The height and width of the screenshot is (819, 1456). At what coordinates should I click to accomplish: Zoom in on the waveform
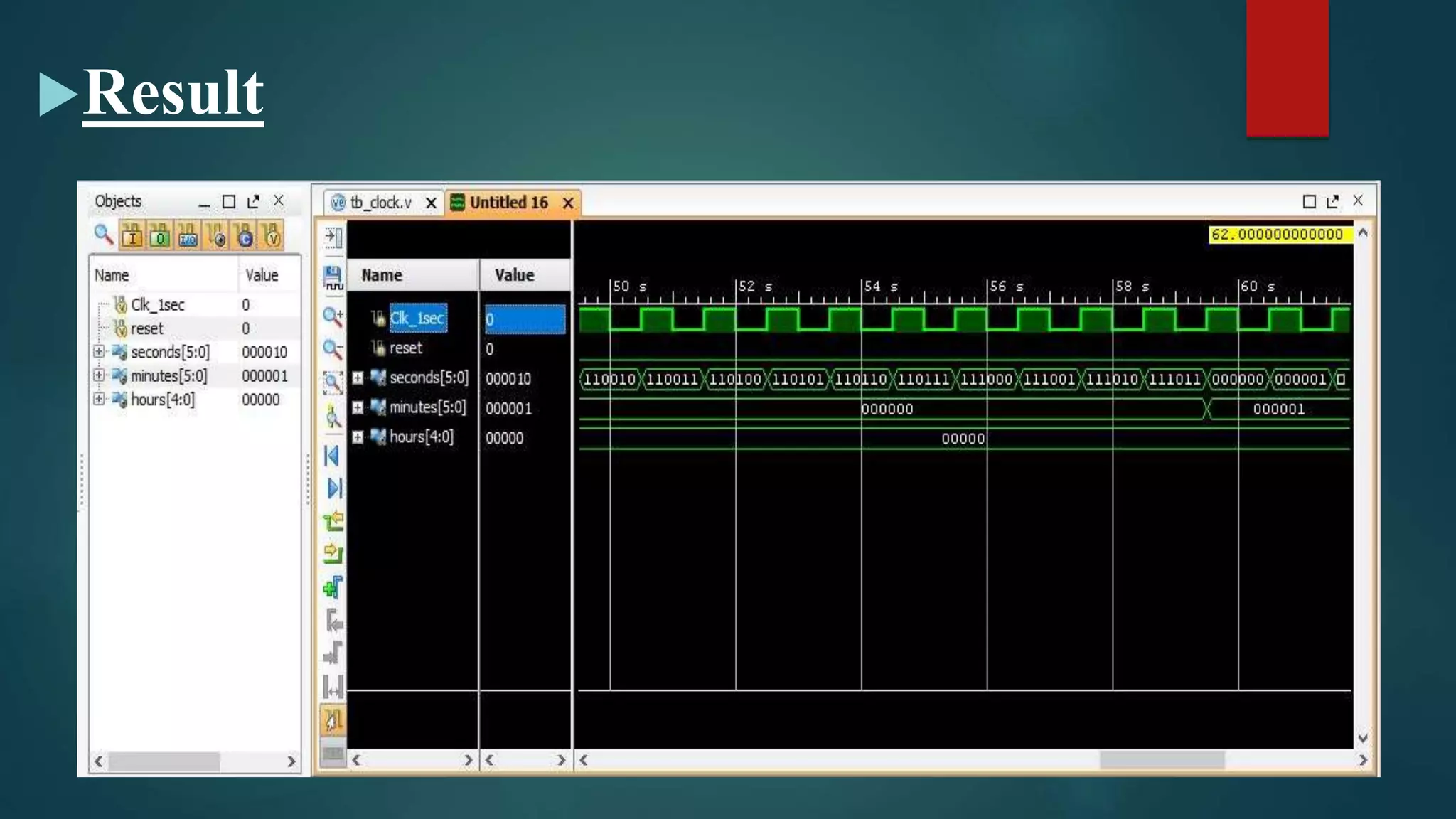tap(333, 316)
